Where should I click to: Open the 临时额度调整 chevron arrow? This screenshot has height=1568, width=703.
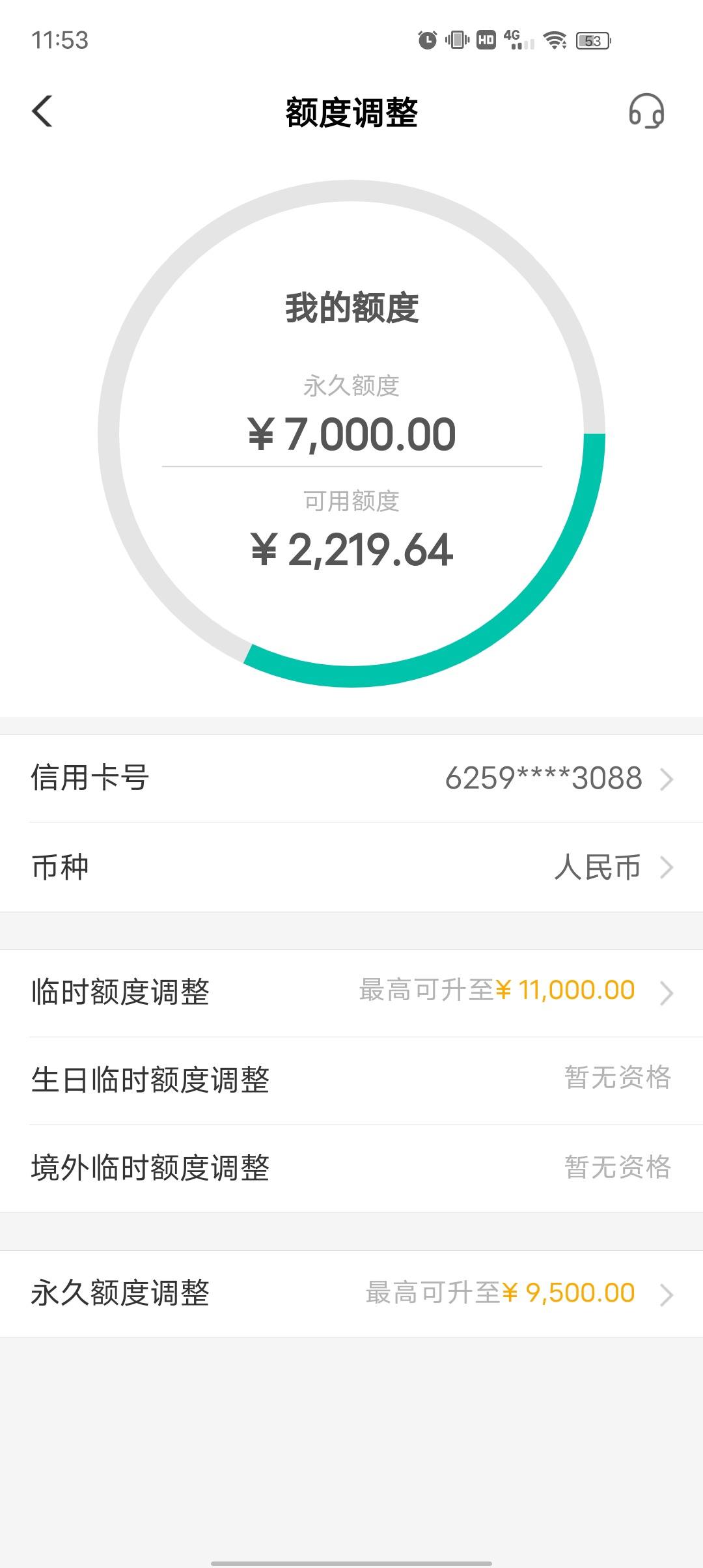tap(666, 993)
